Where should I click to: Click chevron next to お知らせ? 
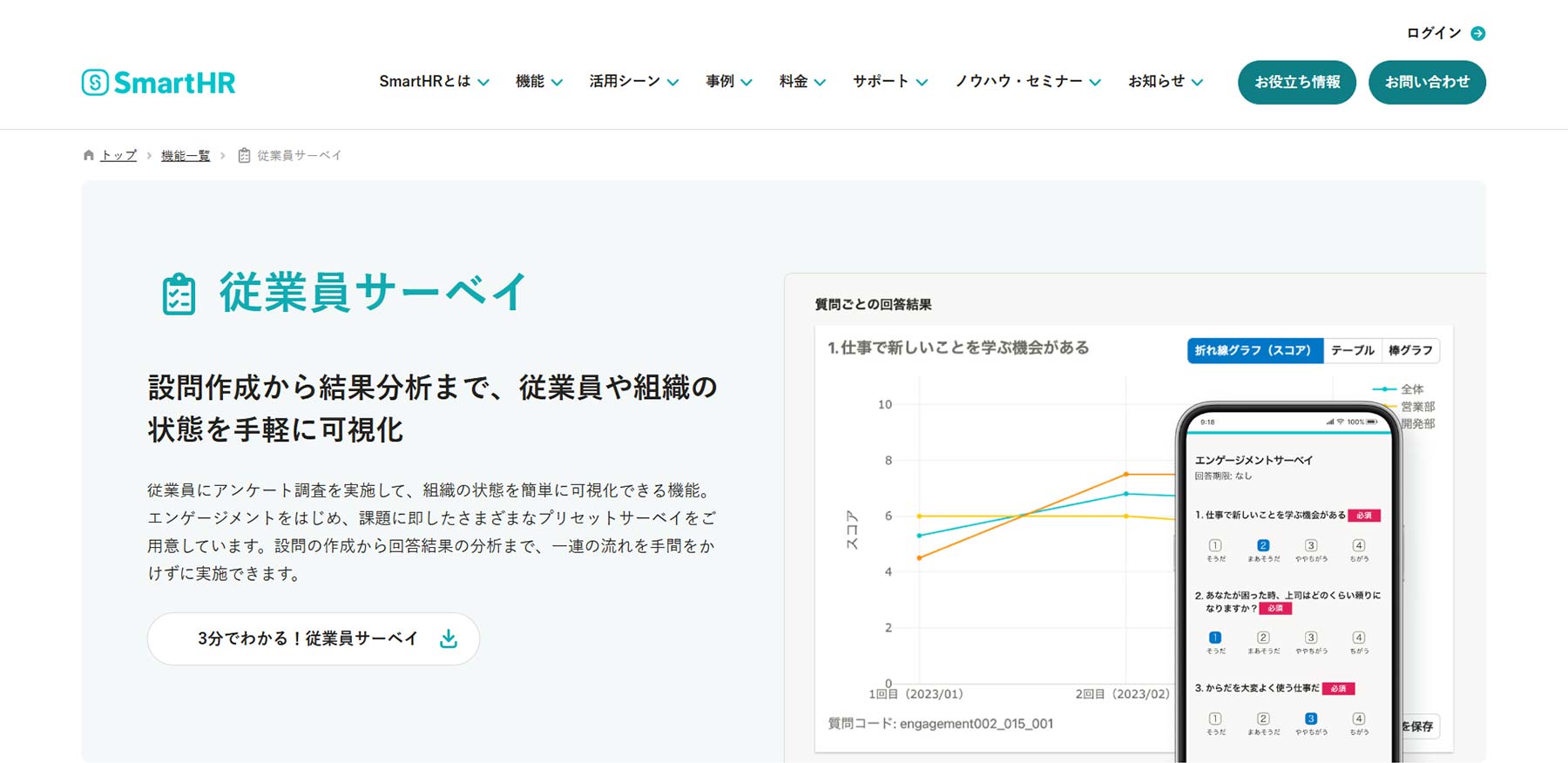coord(1197,83)
